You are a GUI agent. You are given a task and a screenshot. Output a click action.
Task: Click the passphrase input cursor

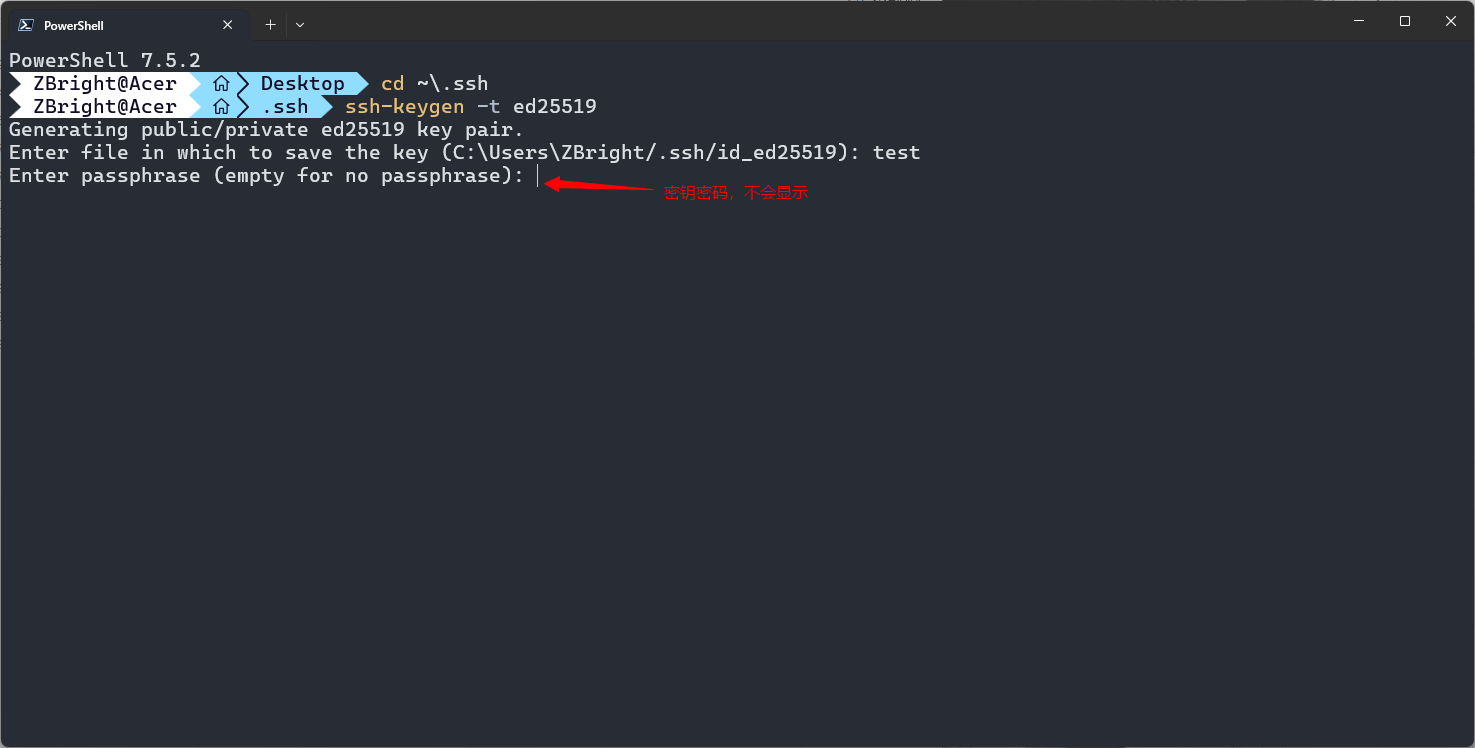click(x=538, y=176)
